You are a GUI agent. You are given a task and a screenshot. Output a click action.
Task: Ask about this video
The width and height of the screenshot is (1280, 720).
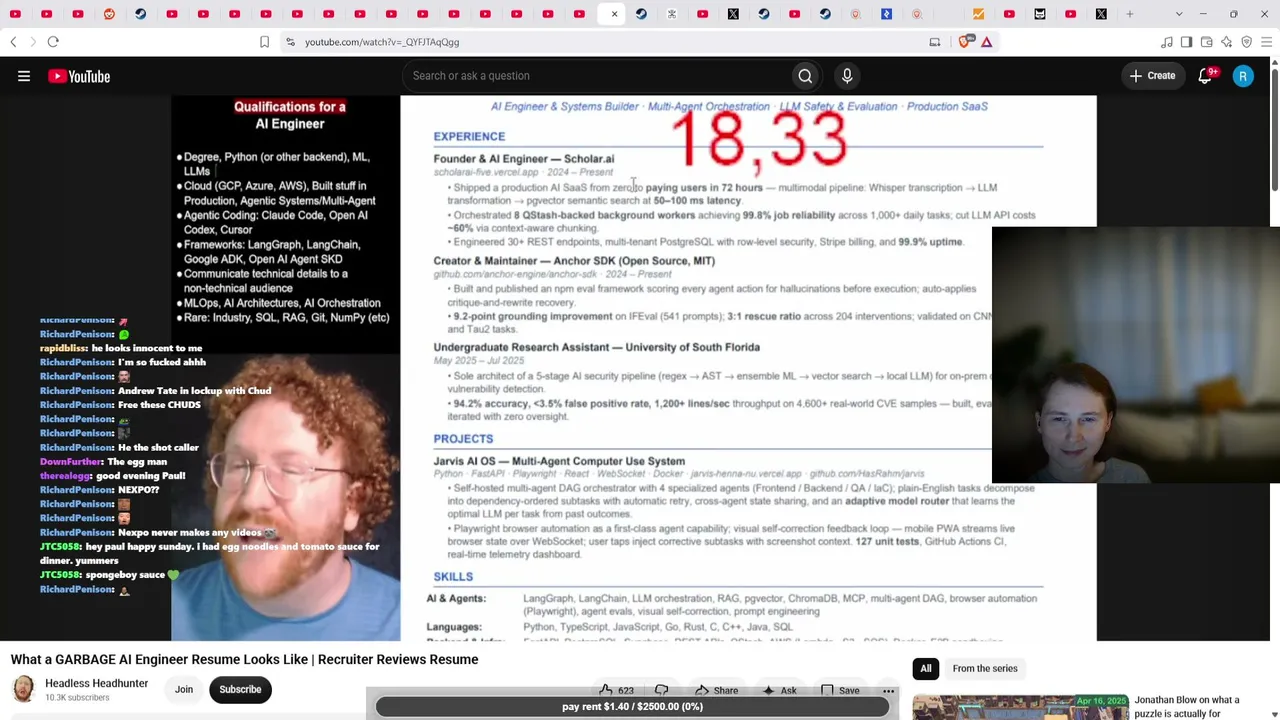click(779, 690)
